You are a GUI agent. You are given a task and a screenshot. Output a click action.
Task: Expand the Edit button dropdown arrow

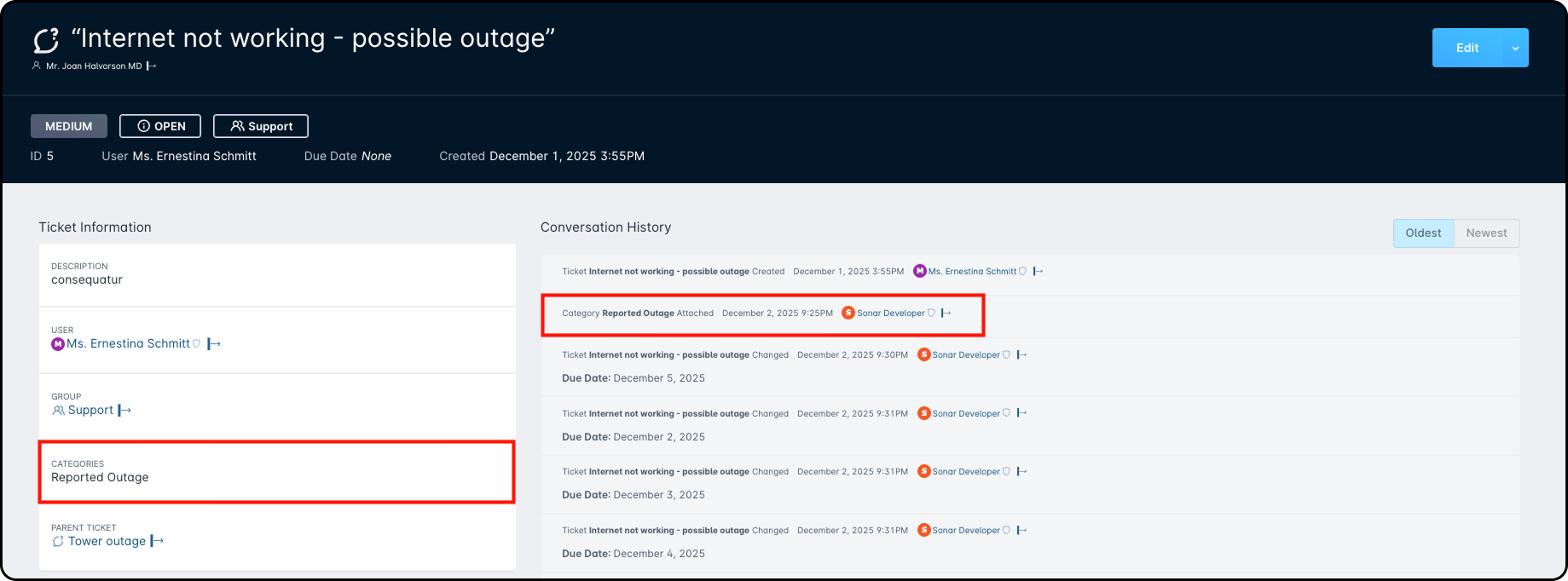(x=1515, y=49)
